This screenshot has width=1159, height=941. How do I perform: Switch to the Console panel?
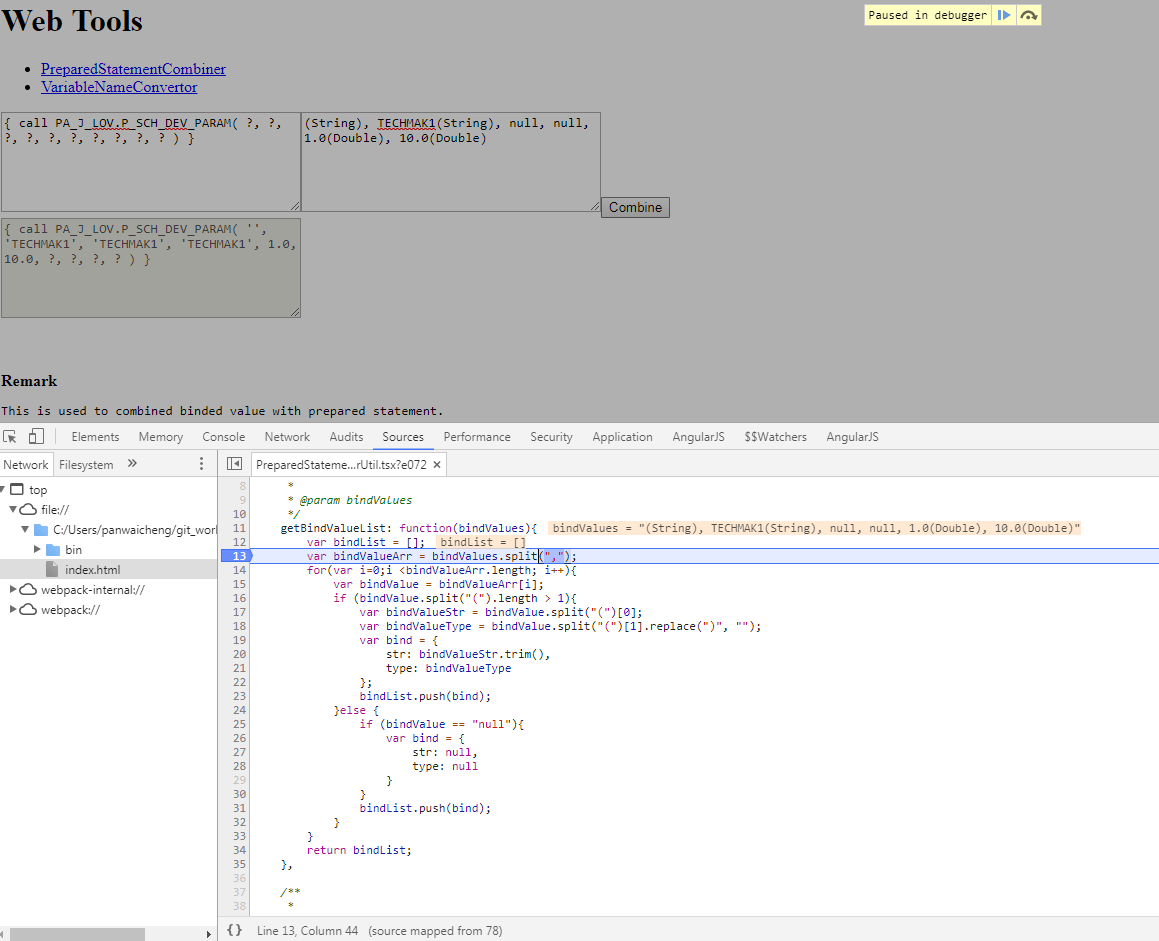223,436
